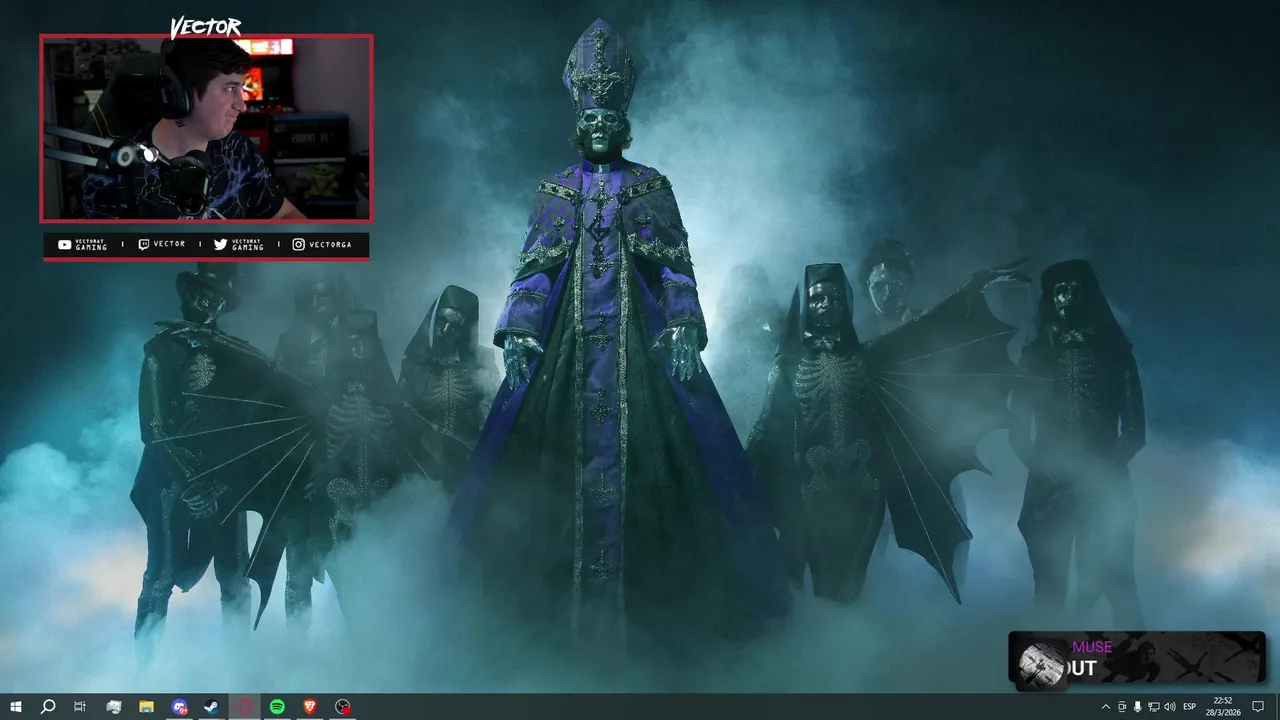Open taskbar Search magnifier
This screenshot has height=720, width=1280.
(x=47, y=707)
